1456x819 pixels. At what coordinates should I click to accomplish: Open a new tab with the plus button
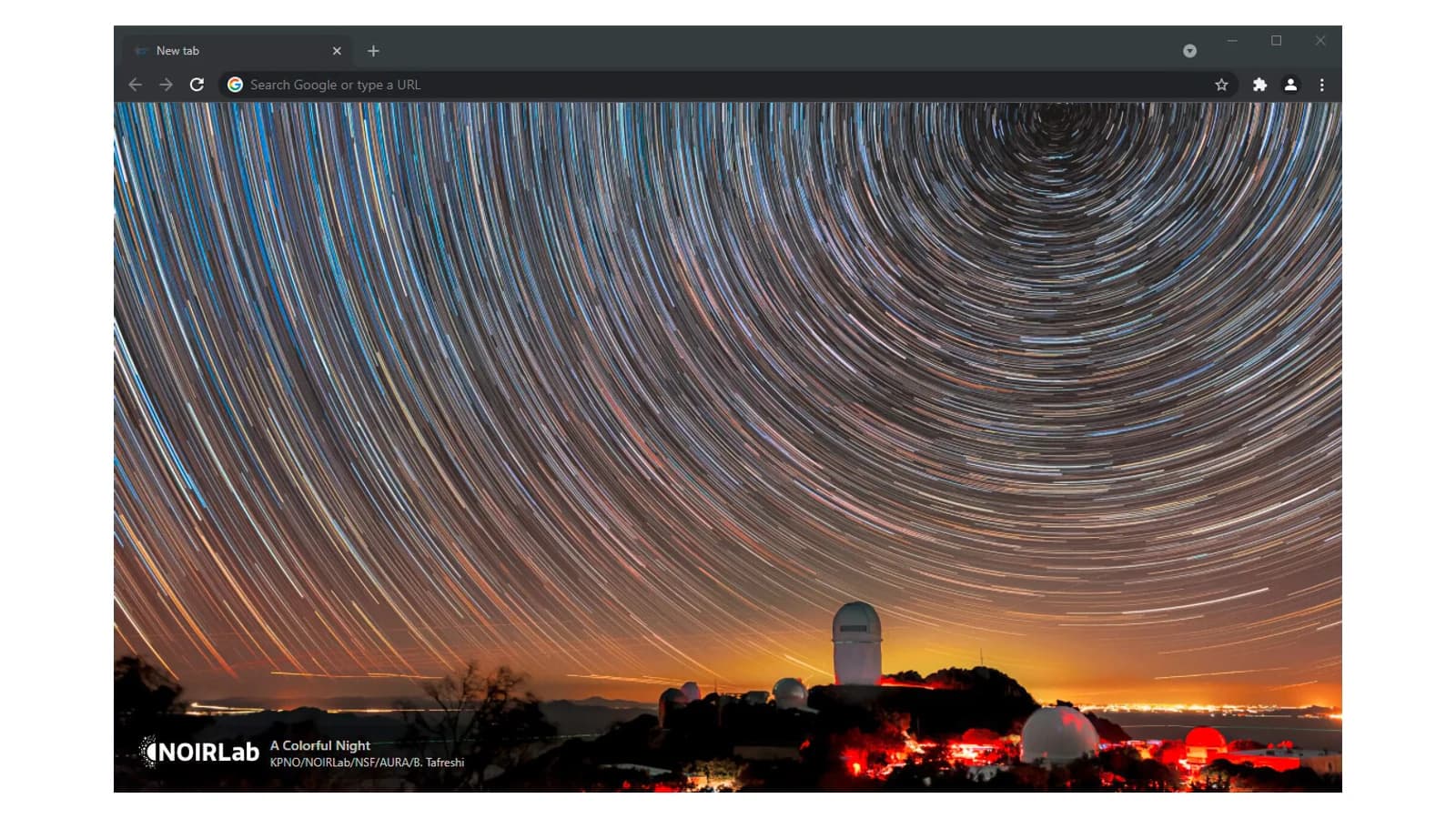(373, 51)
